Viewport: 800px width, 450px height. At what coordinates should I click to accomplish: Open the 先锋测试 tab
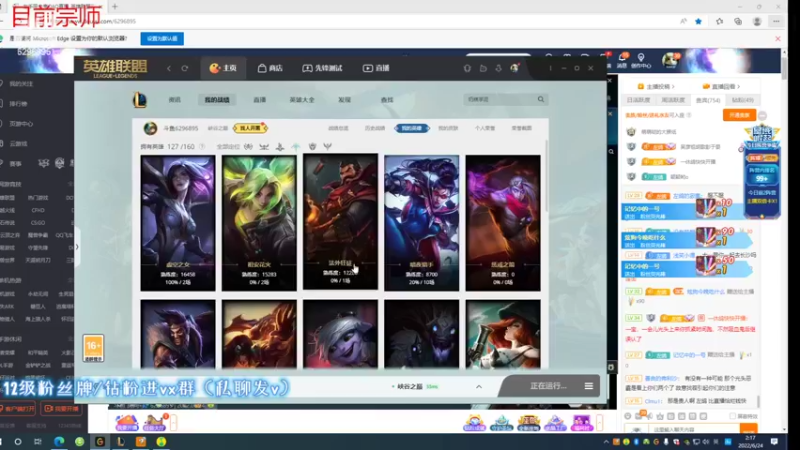pyautogui.click(x=322, y=68)
